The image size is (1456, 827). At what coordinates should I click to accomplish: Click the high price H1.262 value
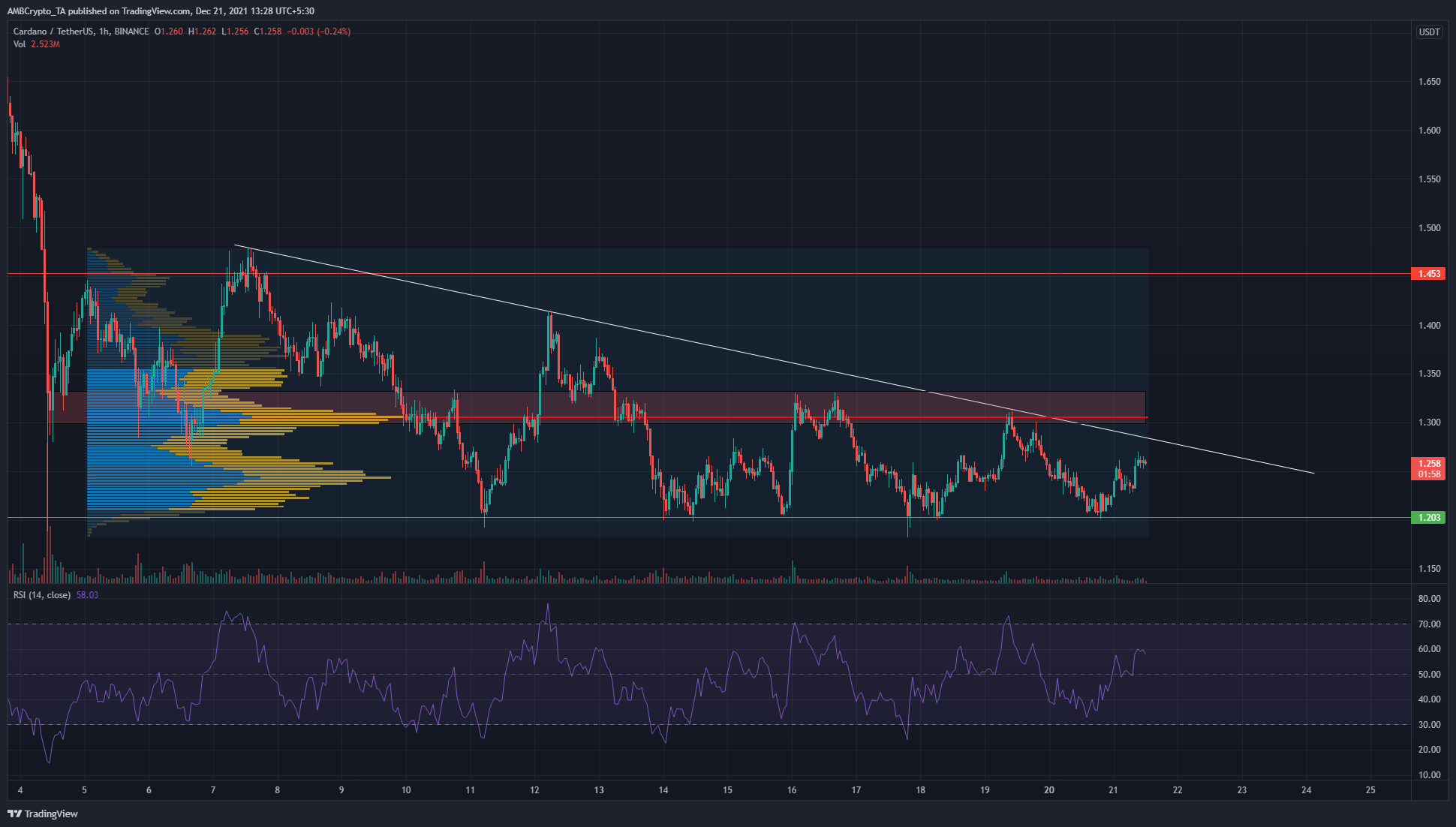click(x=202, y=32)
